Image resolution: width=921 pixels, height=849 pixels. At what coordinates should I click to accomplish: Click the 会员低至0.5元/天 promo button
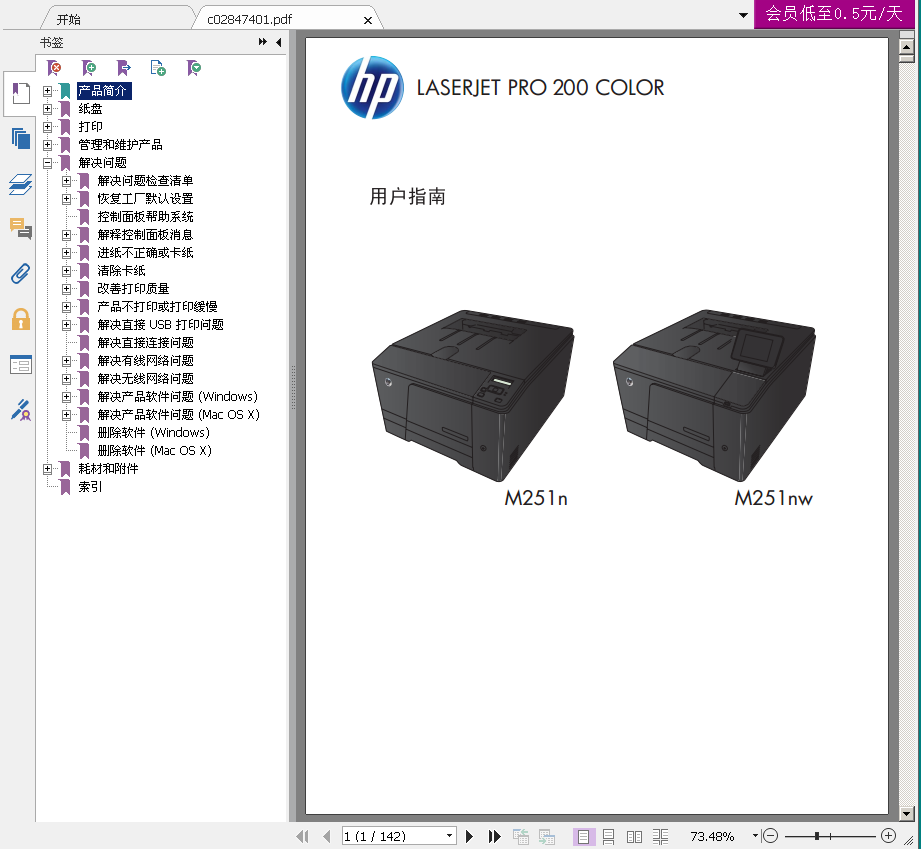tap(833, 14)
